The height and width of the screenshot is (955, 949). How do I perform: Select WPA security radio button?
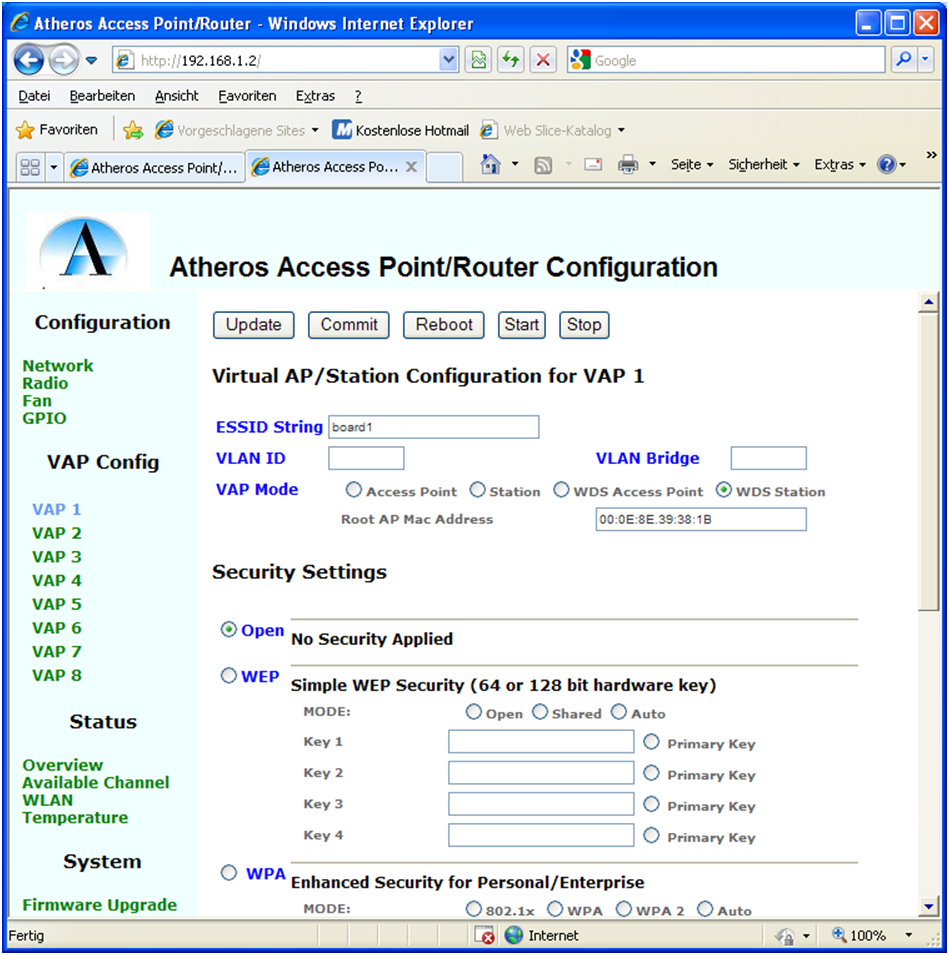(x=228, y=873)
